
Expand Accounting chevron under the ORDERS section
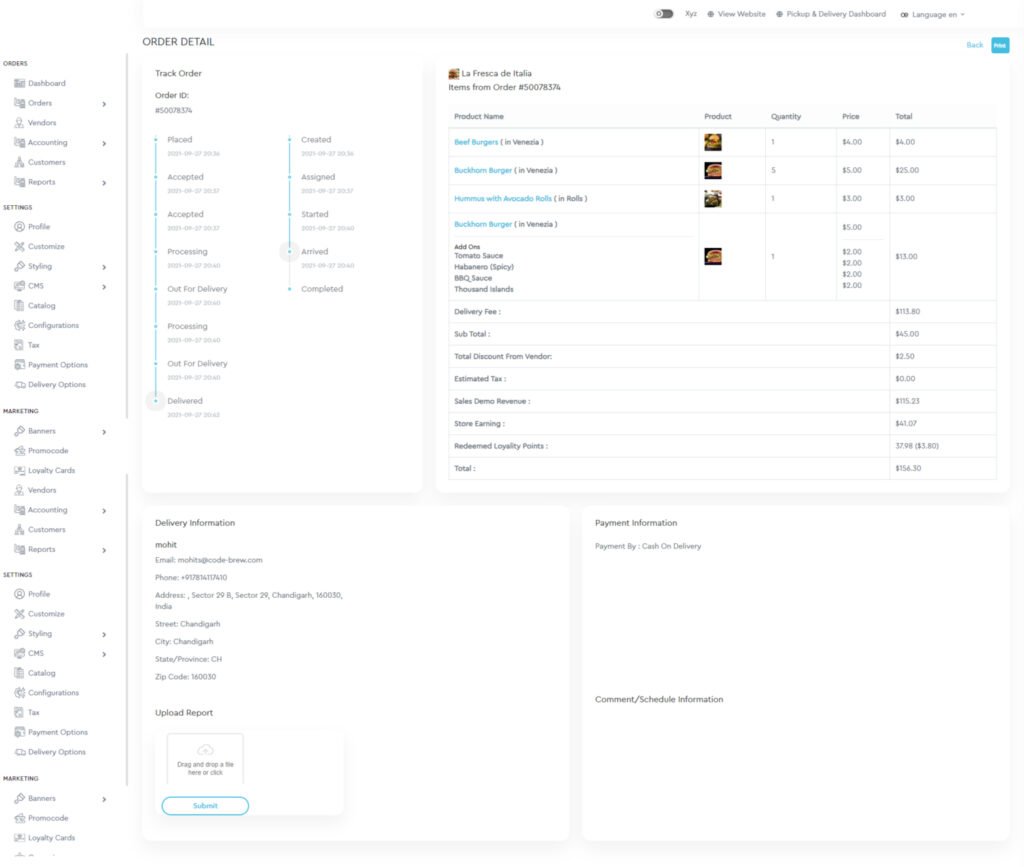104,143
